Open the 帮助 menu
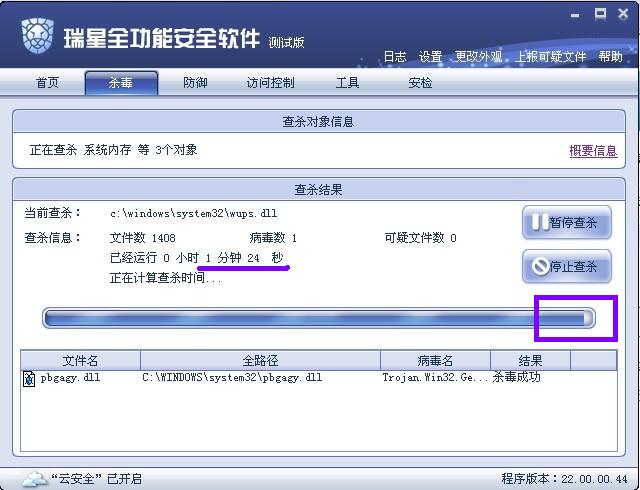 611,56
